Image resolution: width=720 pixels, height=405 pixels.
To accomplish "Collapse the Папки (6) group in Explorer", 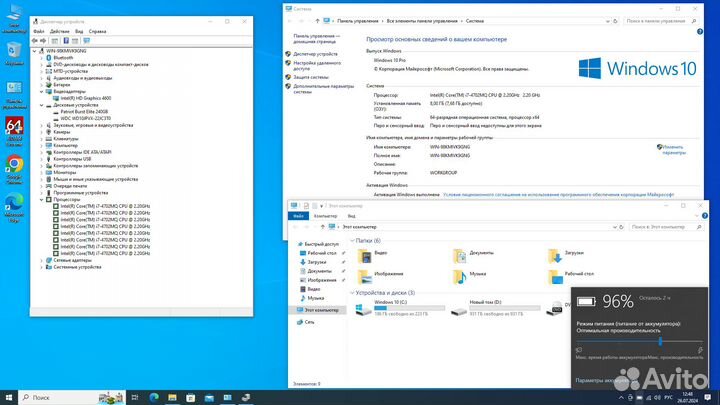I will tap(352, 241).
